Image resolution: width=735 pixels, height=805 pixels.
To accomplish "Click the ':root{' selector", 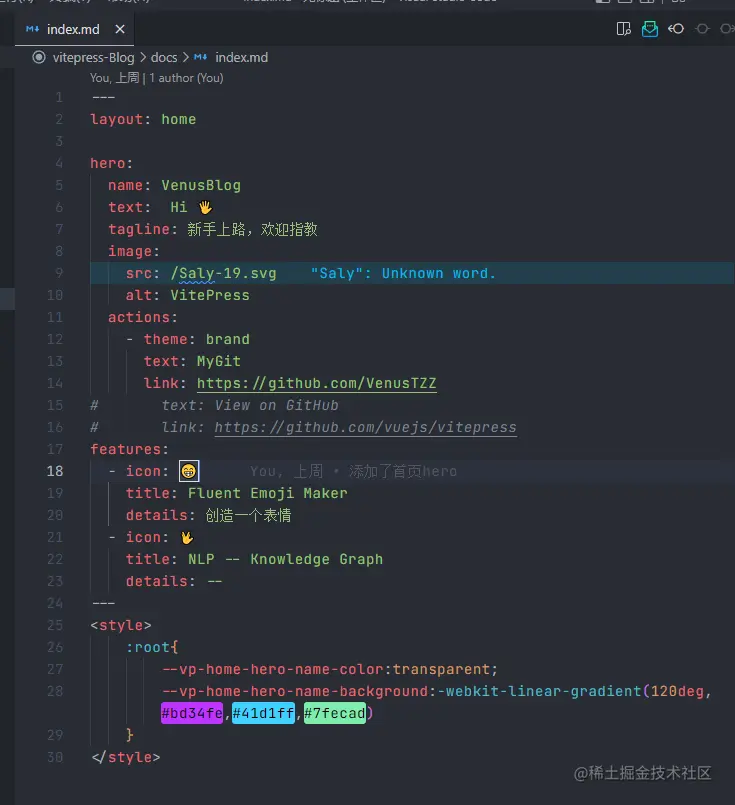I will click(152, 647).
